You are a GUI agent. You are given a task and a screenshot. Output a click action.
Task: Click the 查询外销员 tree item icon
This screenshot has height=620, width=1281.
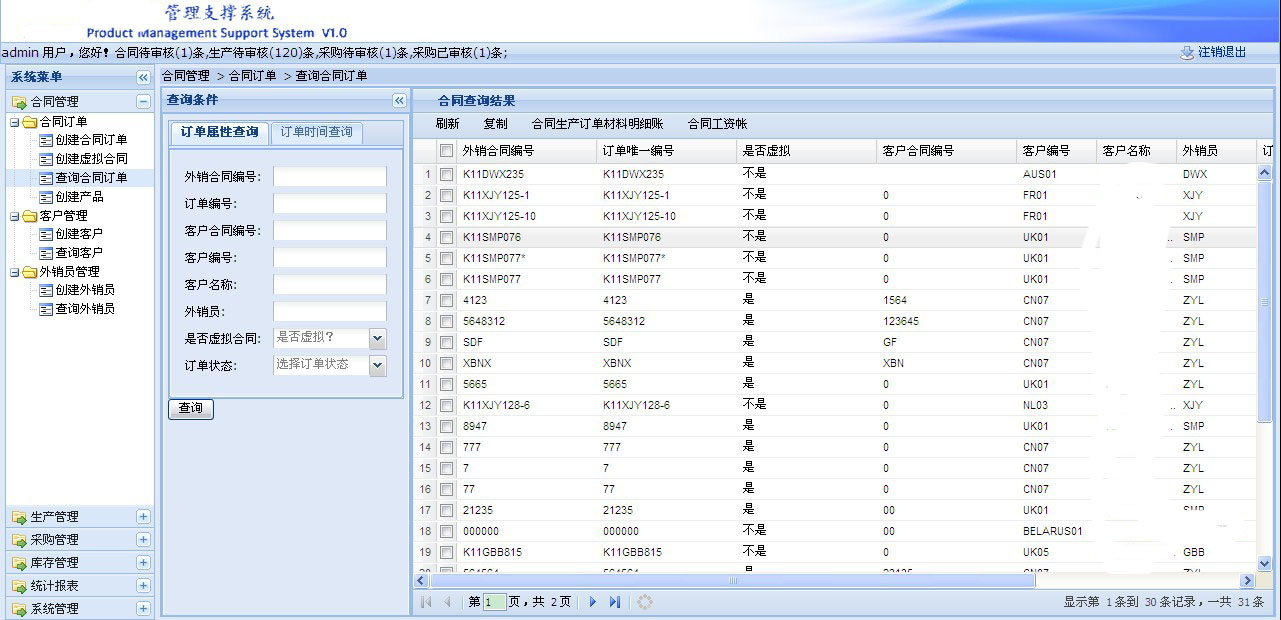point(45,309)
